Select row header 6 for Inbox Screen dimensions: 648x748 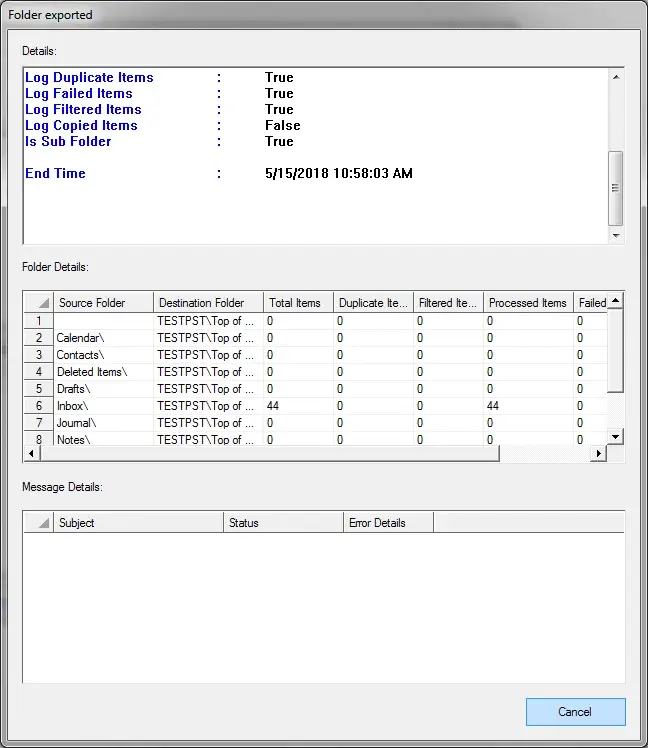39,406
